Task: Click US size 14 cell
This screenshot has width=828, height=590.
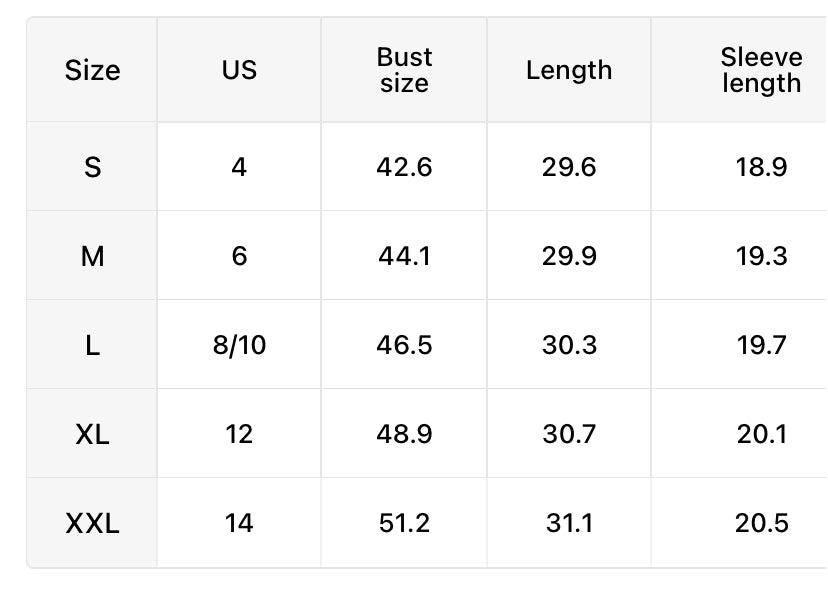Action: 239,523
